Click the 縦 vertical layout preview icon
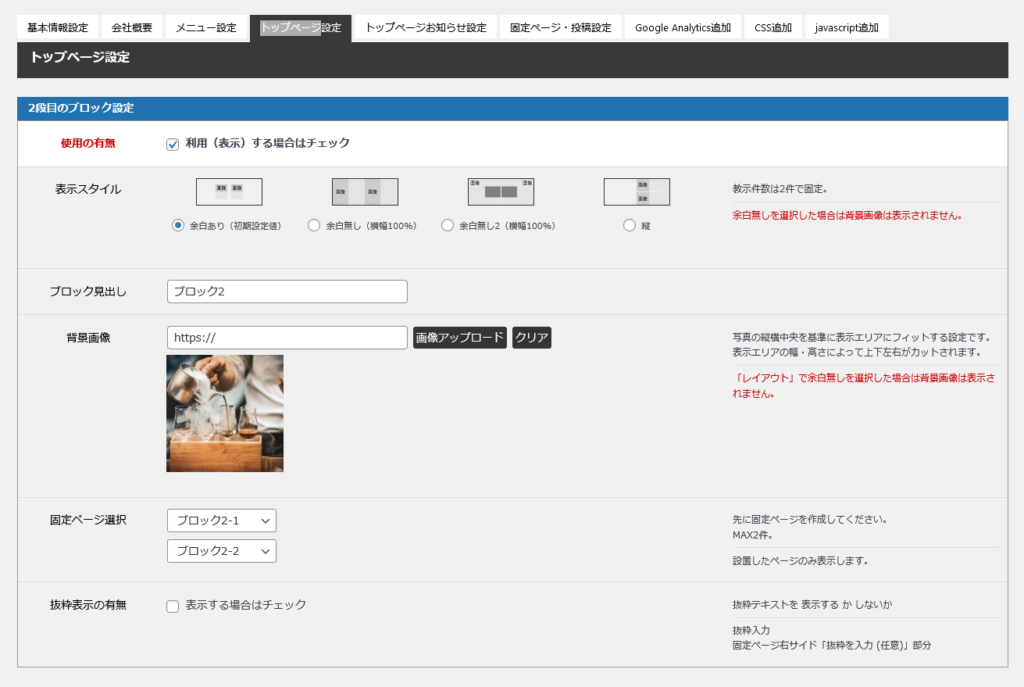Viewport: 1024px width, 687px height. (637, 191)
